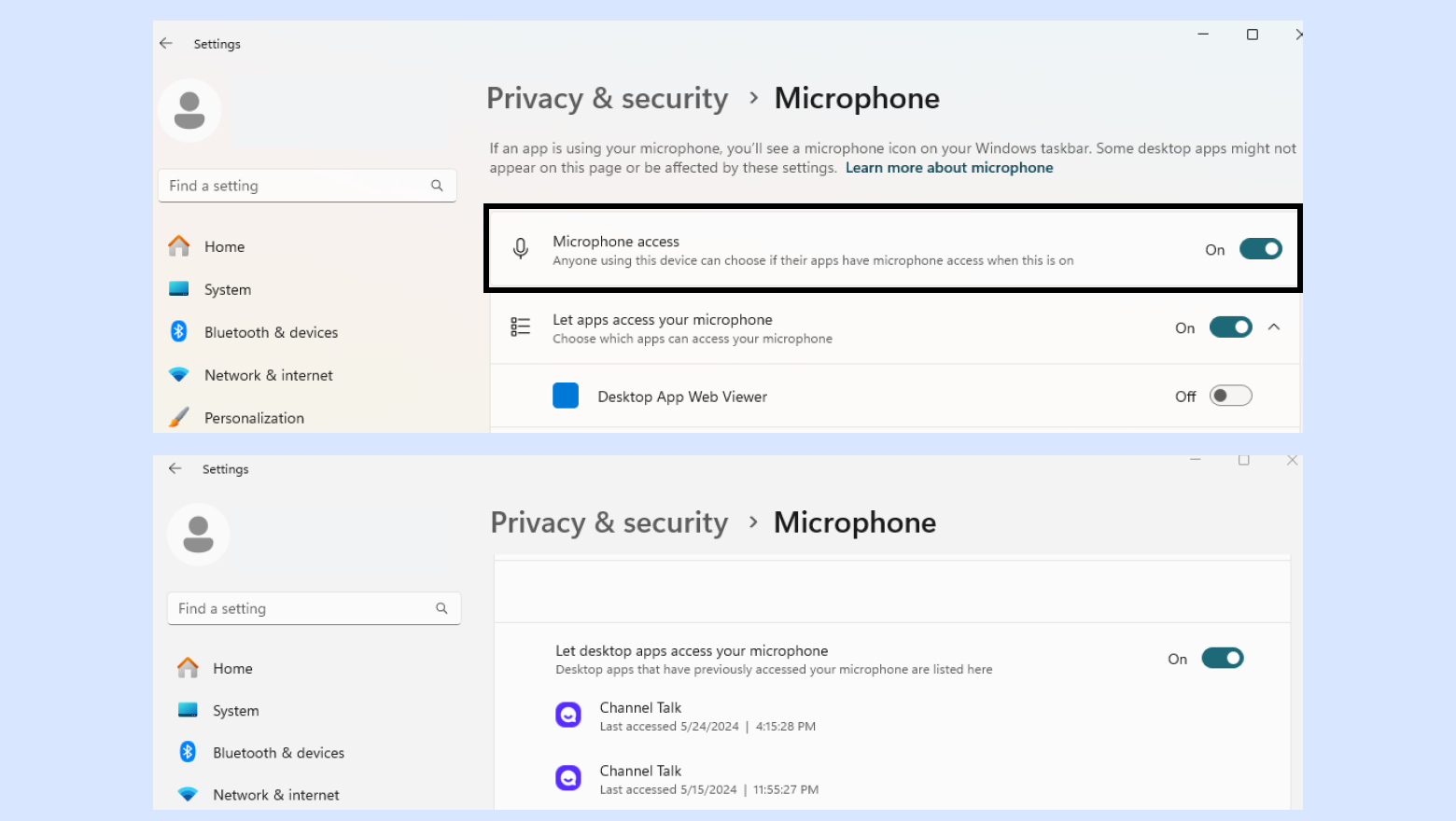
Task: Click the blue Desktop App Web Viewer icon
Action: (x=566, y=396)
